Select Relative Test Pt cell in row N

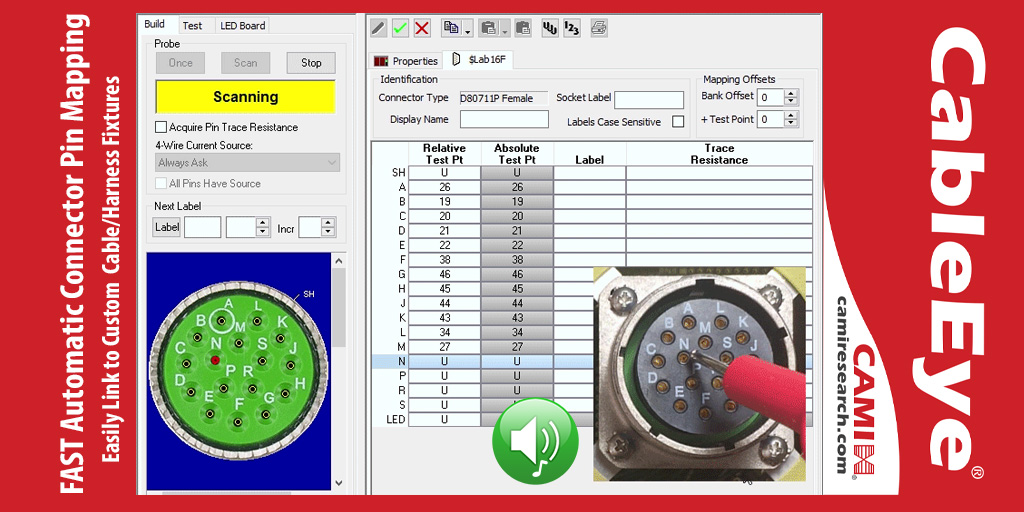444,361
